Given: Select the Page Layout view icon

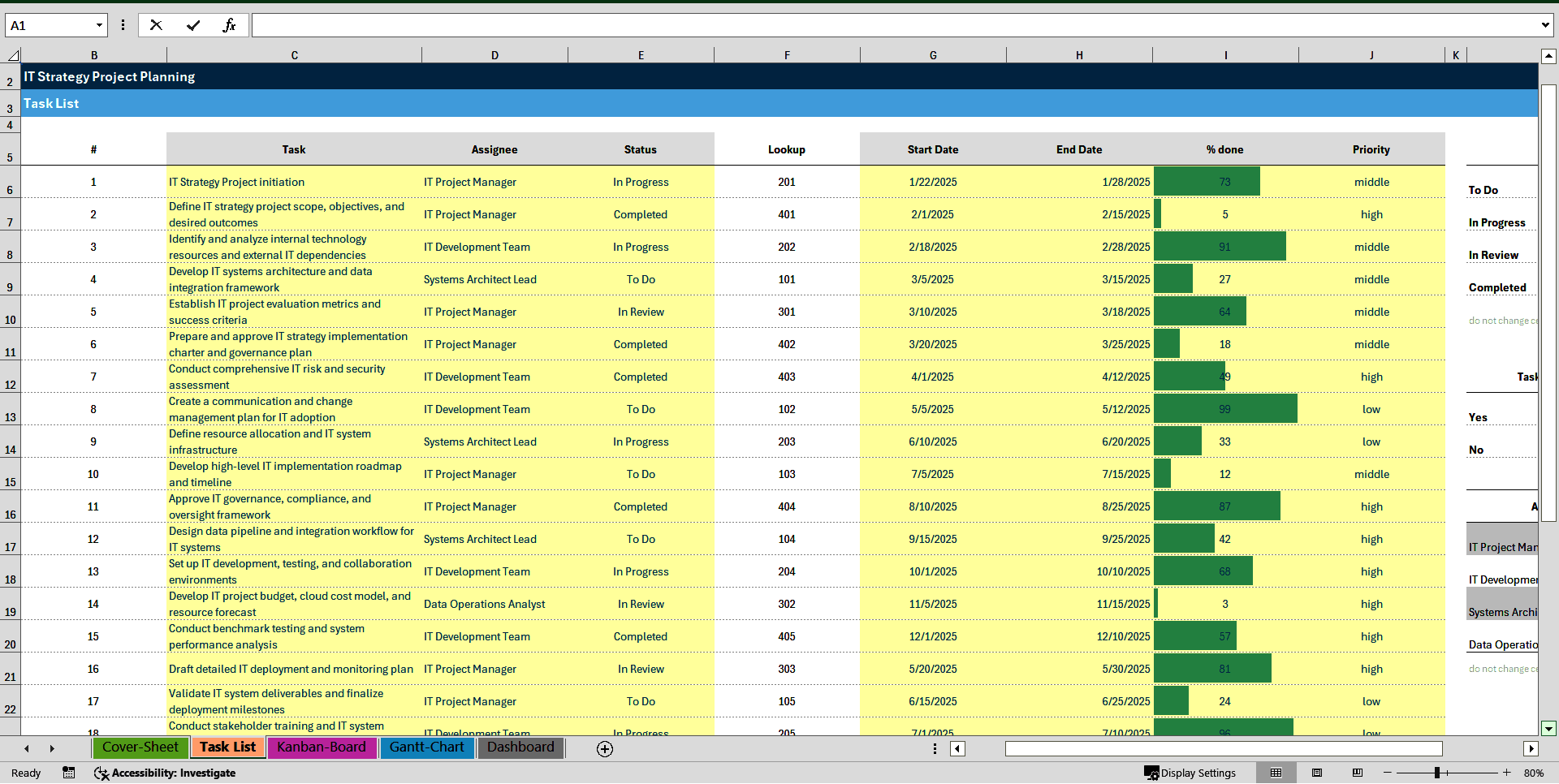Looking at the screenshot, I should coord(1317,773).
